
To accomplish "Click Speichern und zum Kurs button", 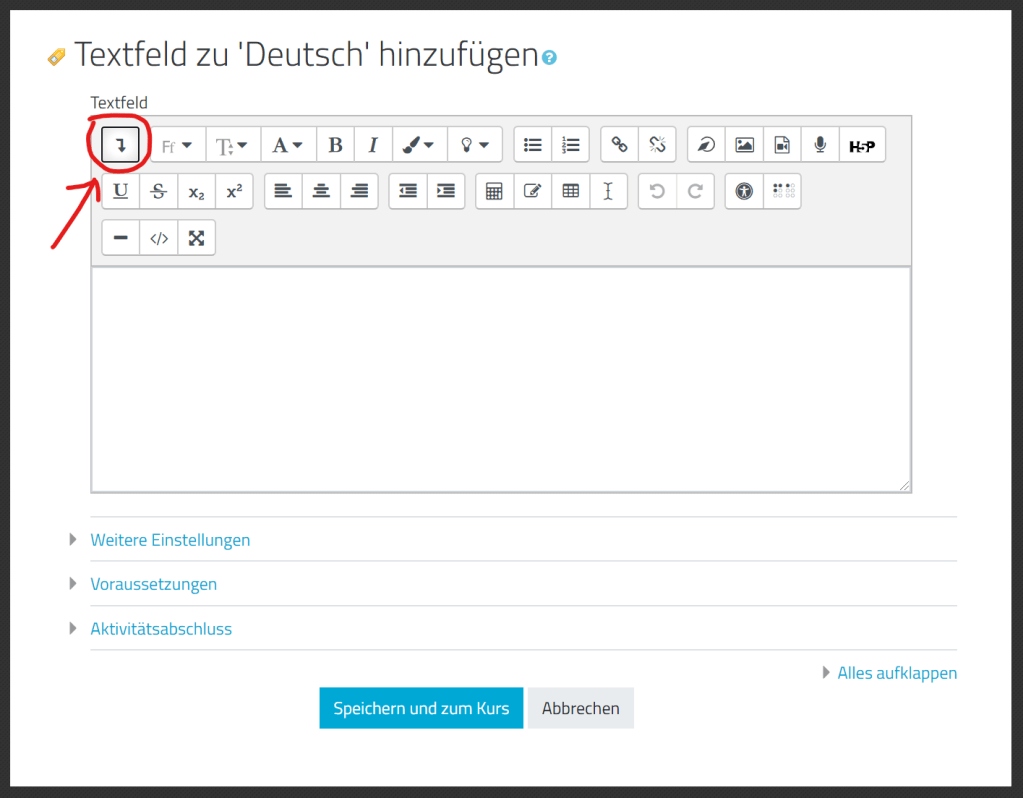I will [x=421, y=708].
